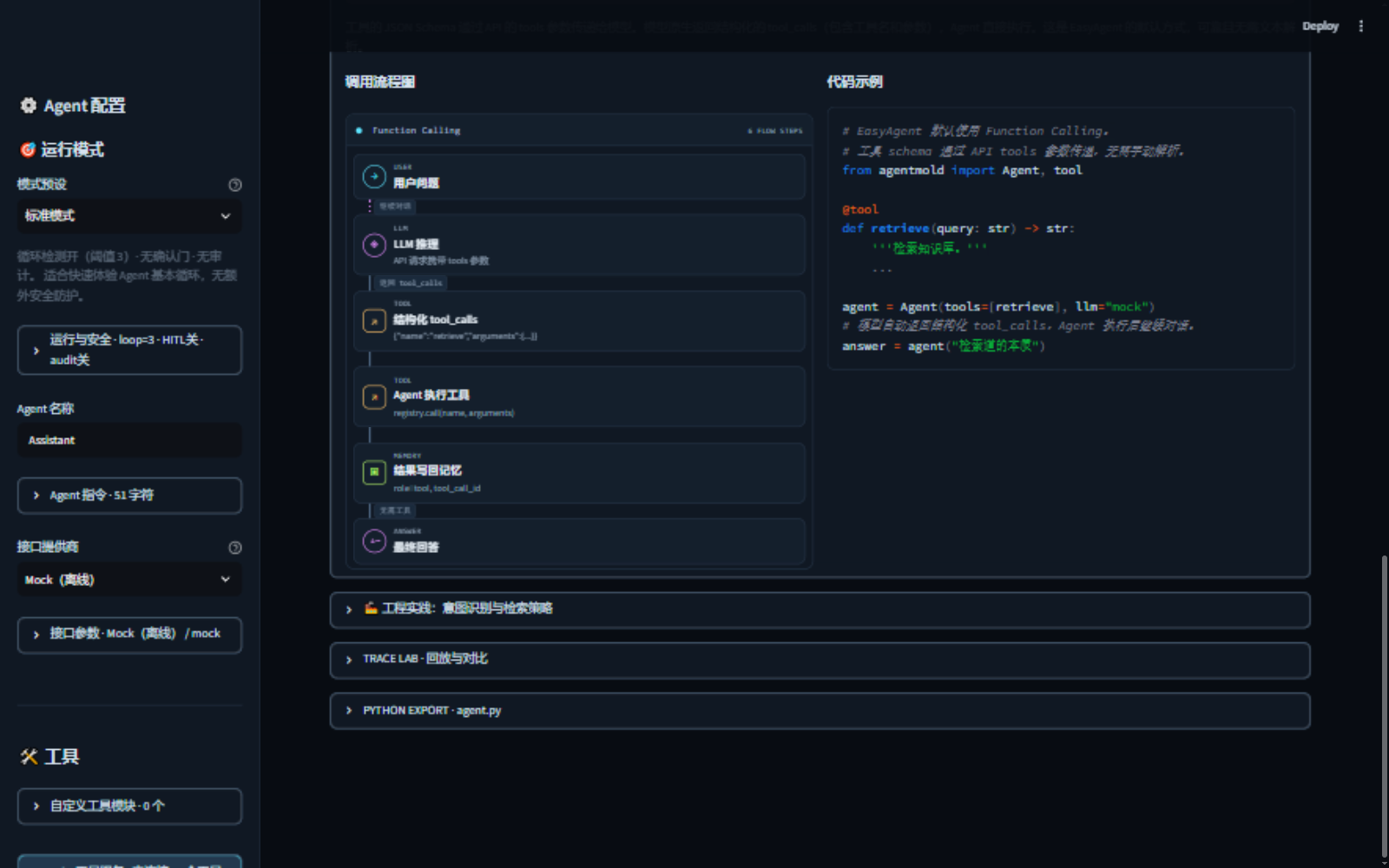This screenshot has width=1389, height=868.
Task: Click the 用户问题 step icon
Action: pyautogui.click(x=374, y=177)
